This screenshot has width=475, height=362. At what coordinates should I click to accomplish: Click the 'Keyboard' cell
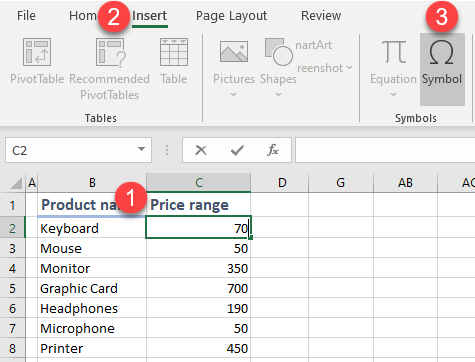[x=92, y=228]
